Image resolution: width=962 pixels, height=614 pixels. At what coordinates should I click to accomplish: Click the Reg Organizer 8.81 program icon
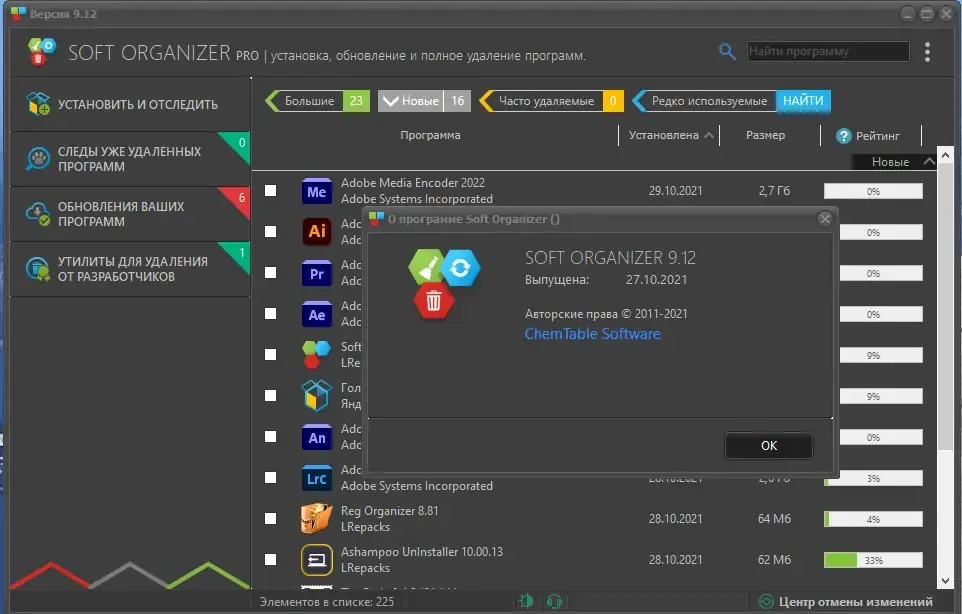[317, 519]
